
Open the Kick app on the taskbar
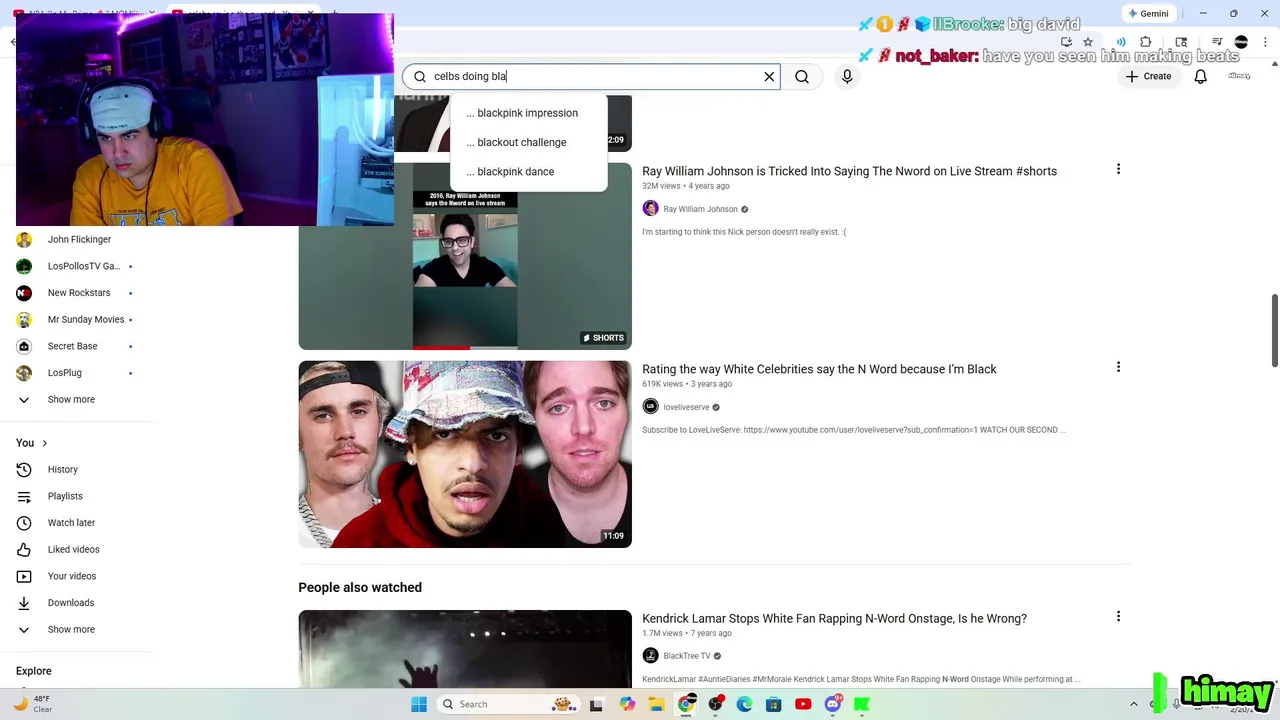point(861,704)
